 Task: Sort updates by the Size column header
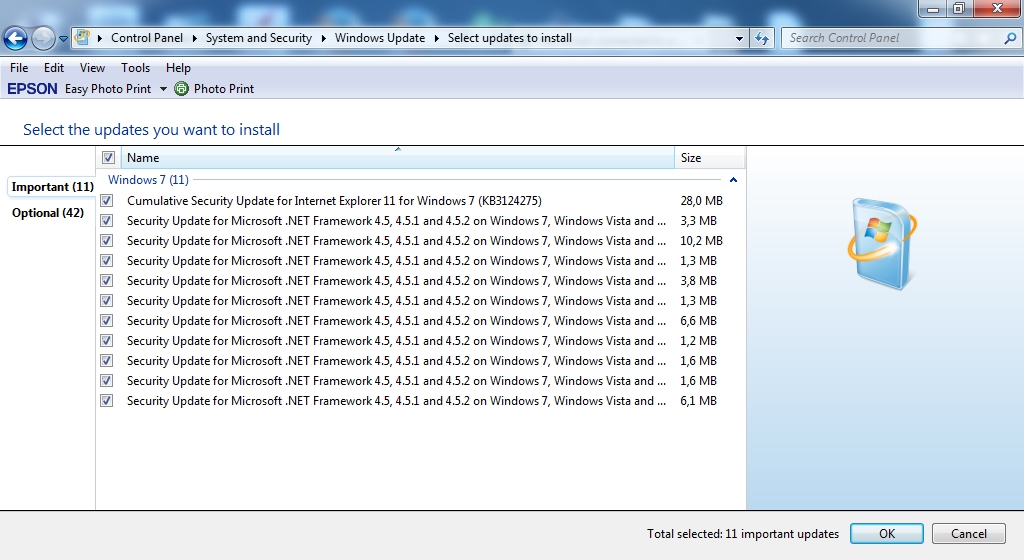click(x=710, y=157)
